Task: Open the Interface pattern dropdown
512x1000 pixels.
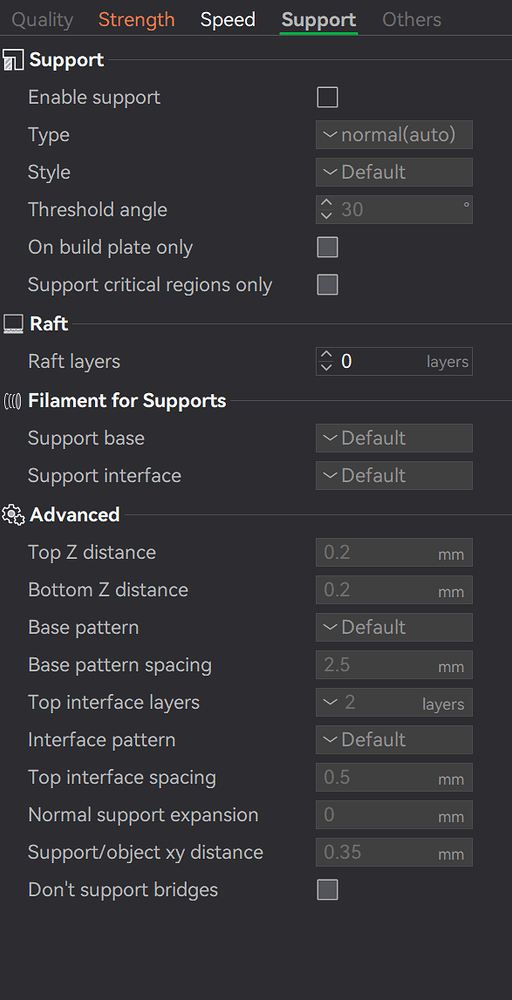Action: [394, 740]
